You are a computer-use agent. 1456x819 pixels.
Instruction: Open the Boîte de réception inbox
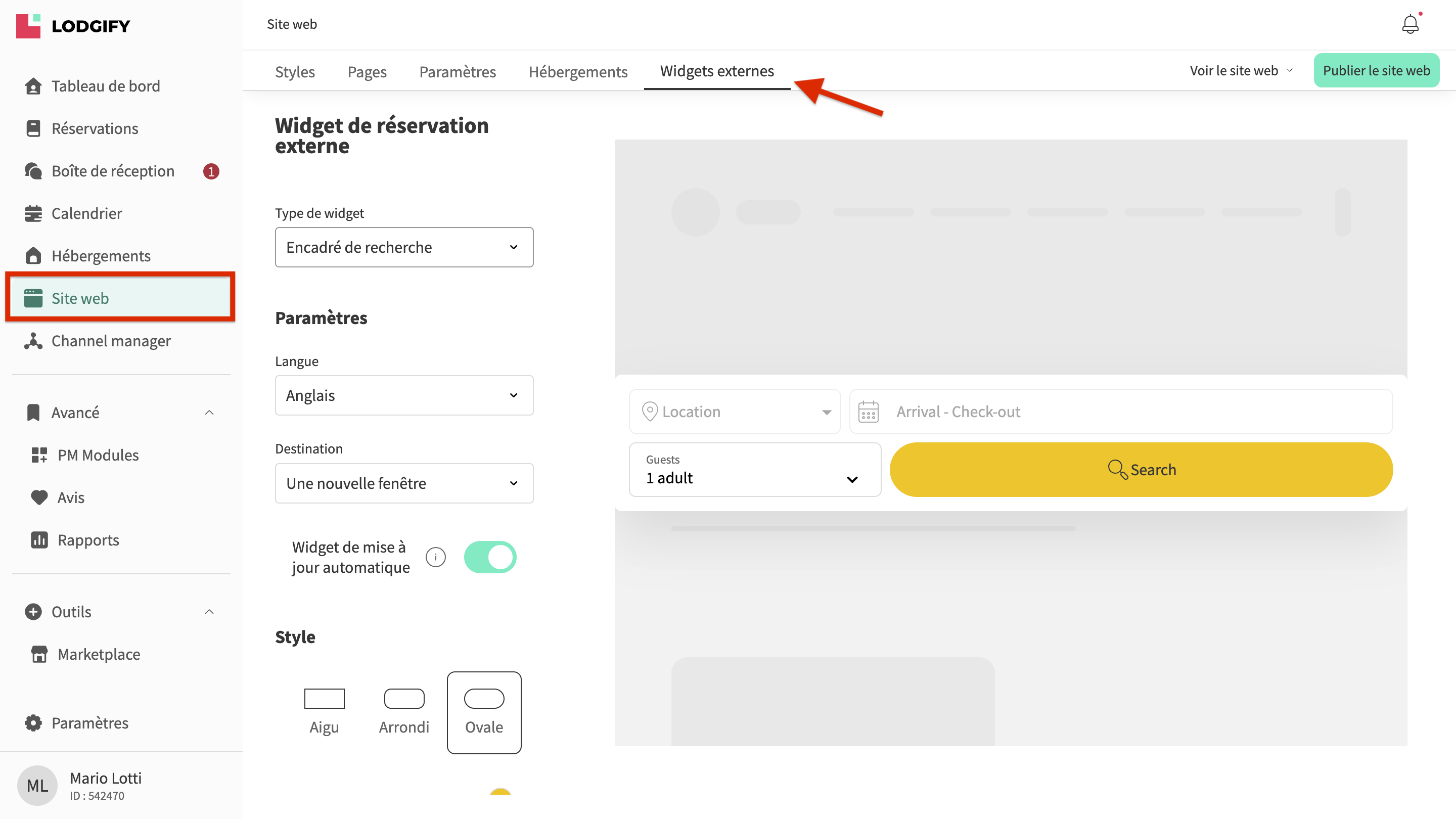[112, 171]
